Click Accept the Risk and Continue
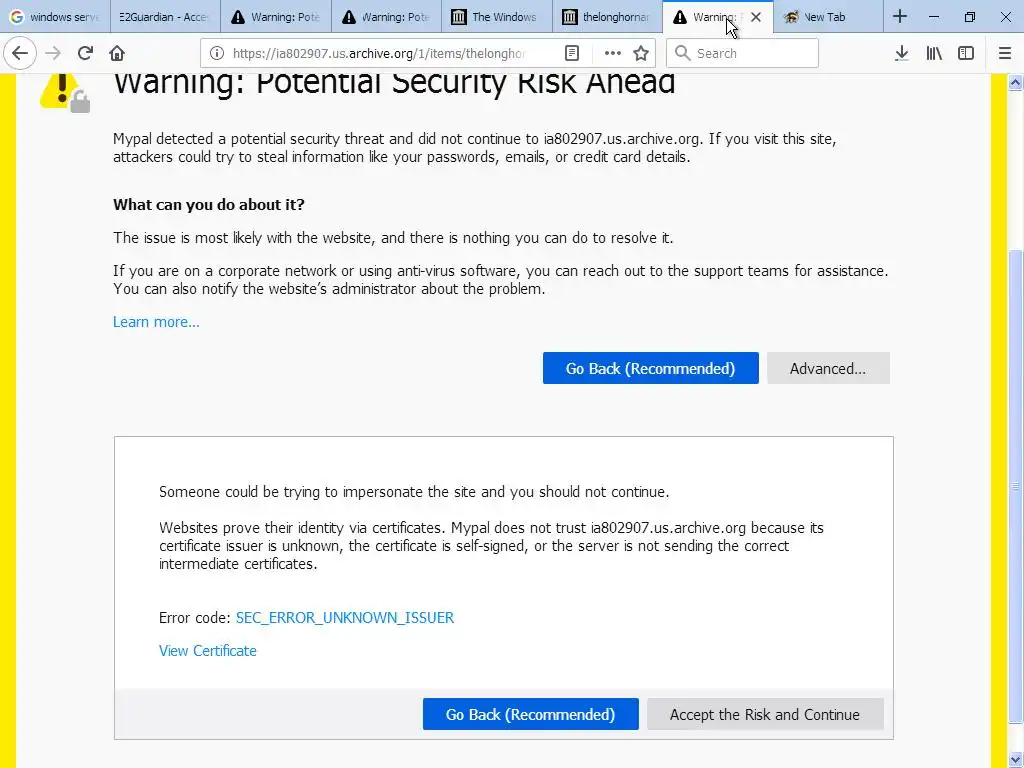The image size is (1024, 768). [x=764, y=714]
